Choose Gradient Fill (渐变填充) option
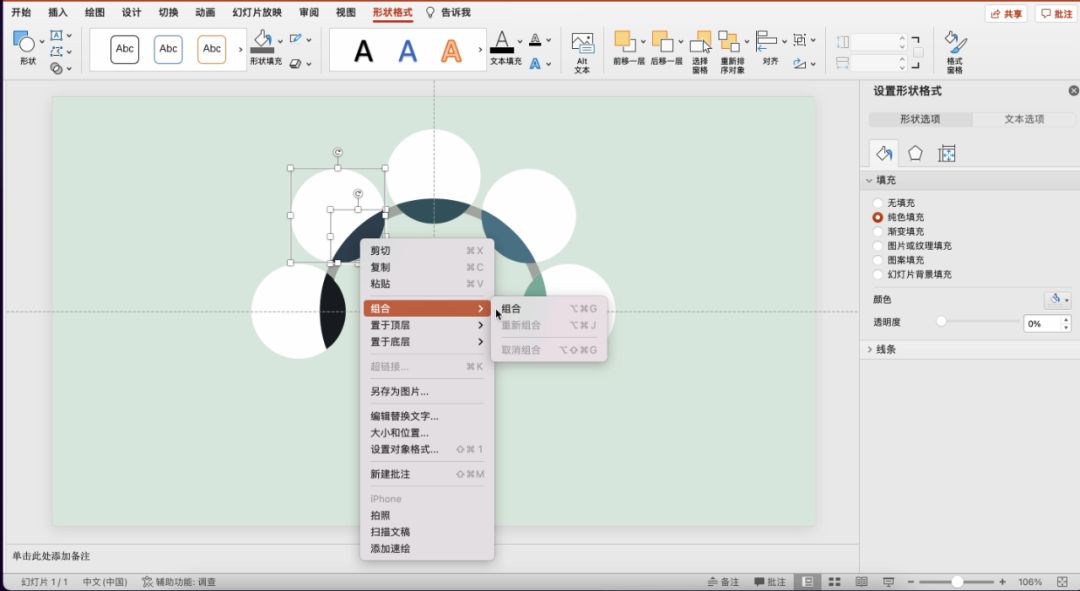The image size is (1080, 591). pos(878,231)
